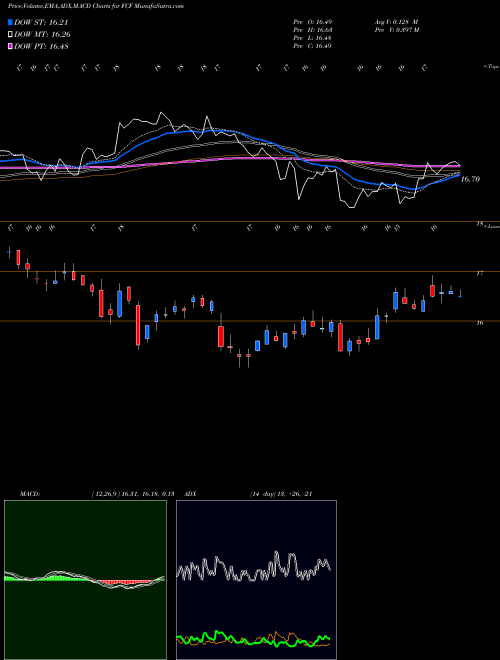Click the 'MACD:' panel heading
This screenshot has width=500, height=660.
(30, 494)
